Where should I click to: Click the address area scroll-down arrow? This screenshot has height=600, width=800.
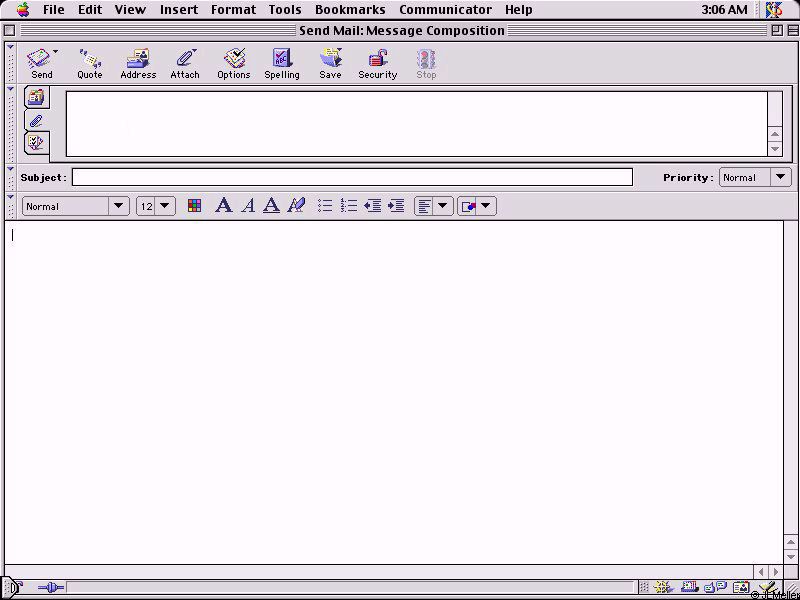click(775, 149)
